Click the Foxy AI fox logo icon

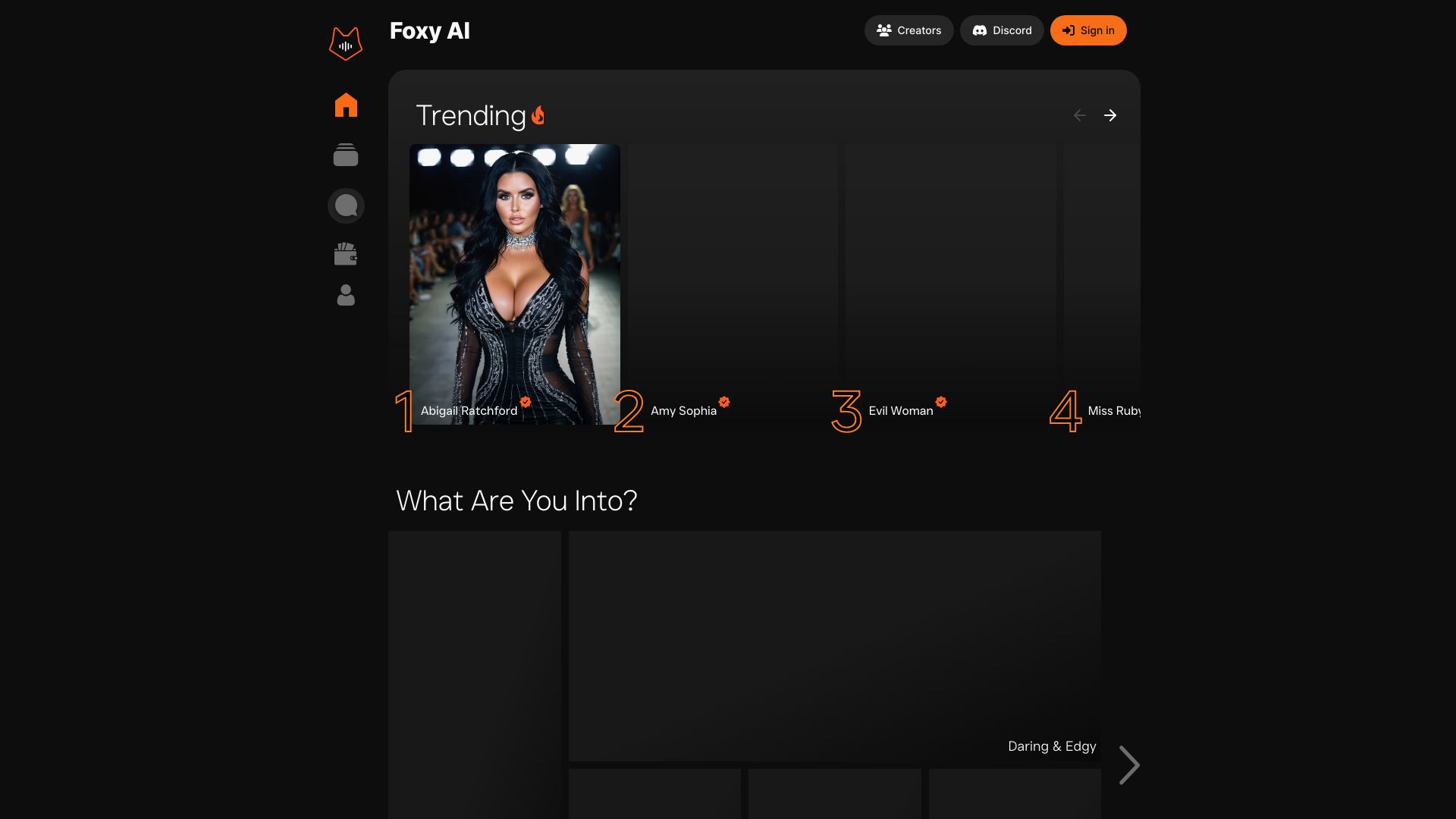tap(345, 42)
